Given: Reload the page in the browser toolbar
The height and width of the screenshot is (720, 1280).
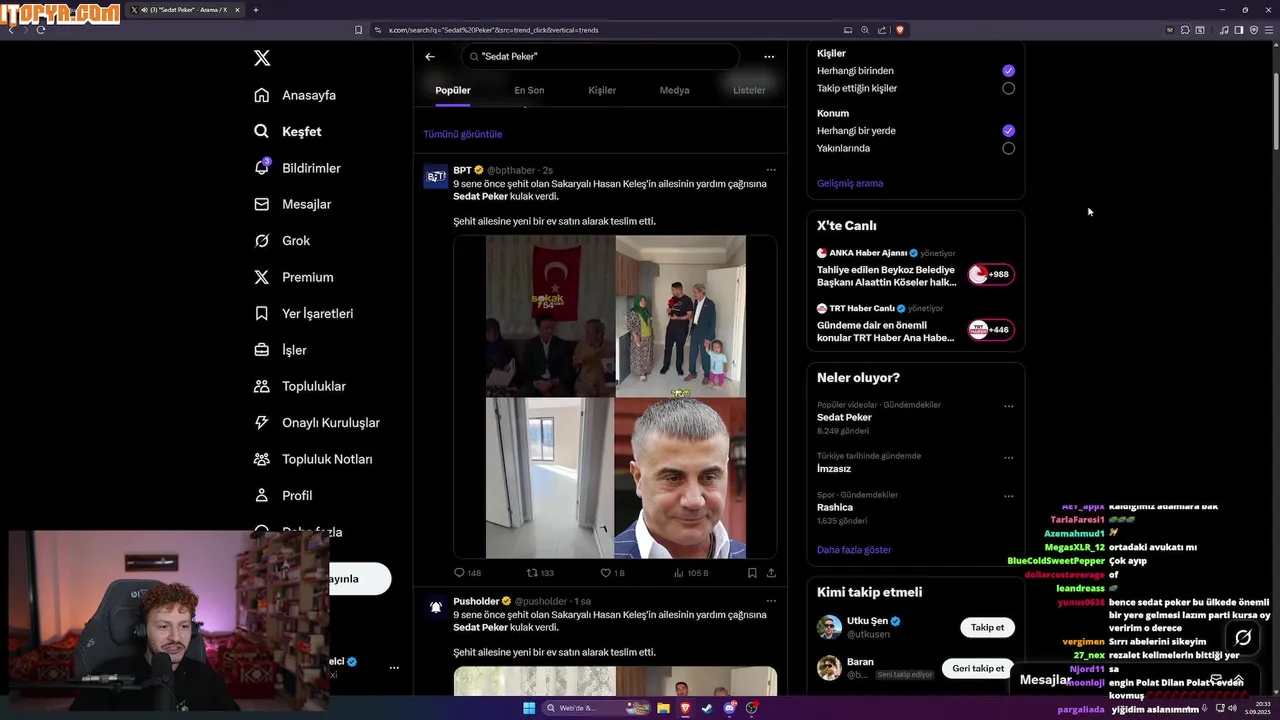Looking at the screenshot, I should pyautogui.click(x=41, y=30).
